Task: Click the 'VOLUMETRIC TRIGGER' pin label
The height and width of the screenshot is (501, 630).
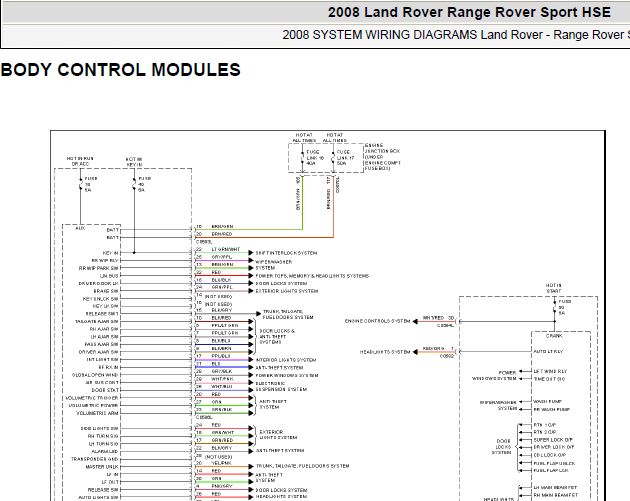Action: [x=92, y=398]
